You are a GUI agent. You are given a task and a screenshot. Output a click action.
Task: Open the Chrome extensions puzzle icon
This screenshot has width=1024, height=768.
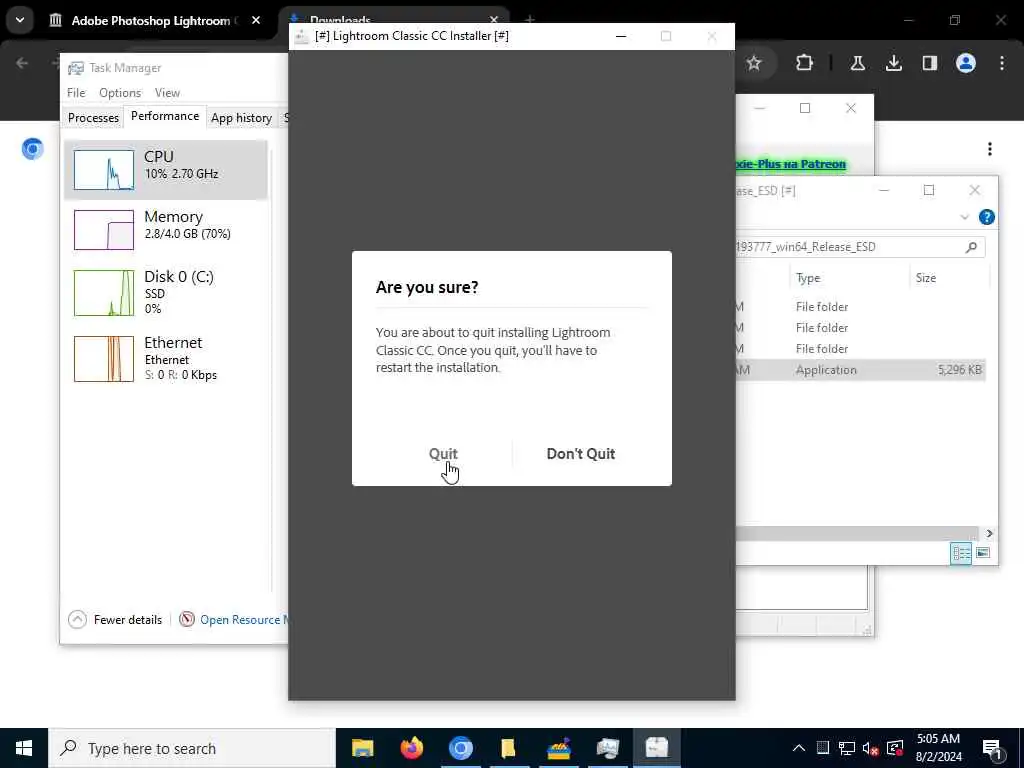tap(805, 63)
